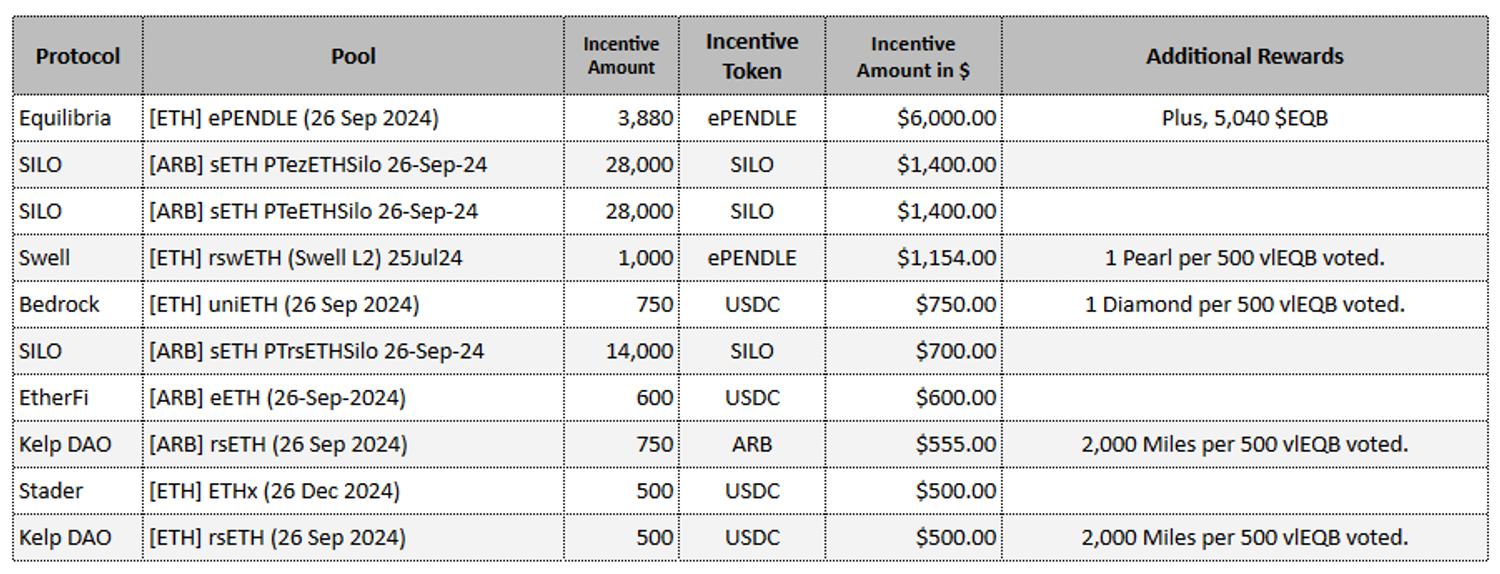Select the ePENDLE (26 Sep 2024) pool cell

[294, 118]
